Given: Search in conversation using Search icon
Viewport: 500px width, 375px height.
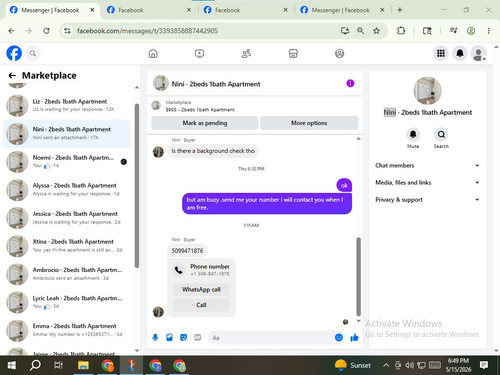Looking at the screenshot, I should pyautogui.click(x=441, y=134).
